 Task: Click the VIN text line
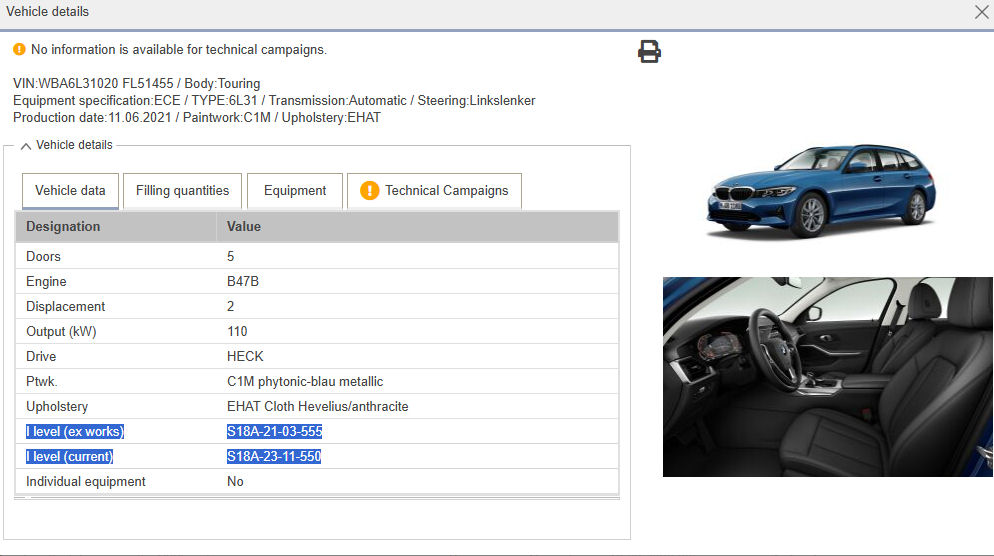tap(136, 84)
